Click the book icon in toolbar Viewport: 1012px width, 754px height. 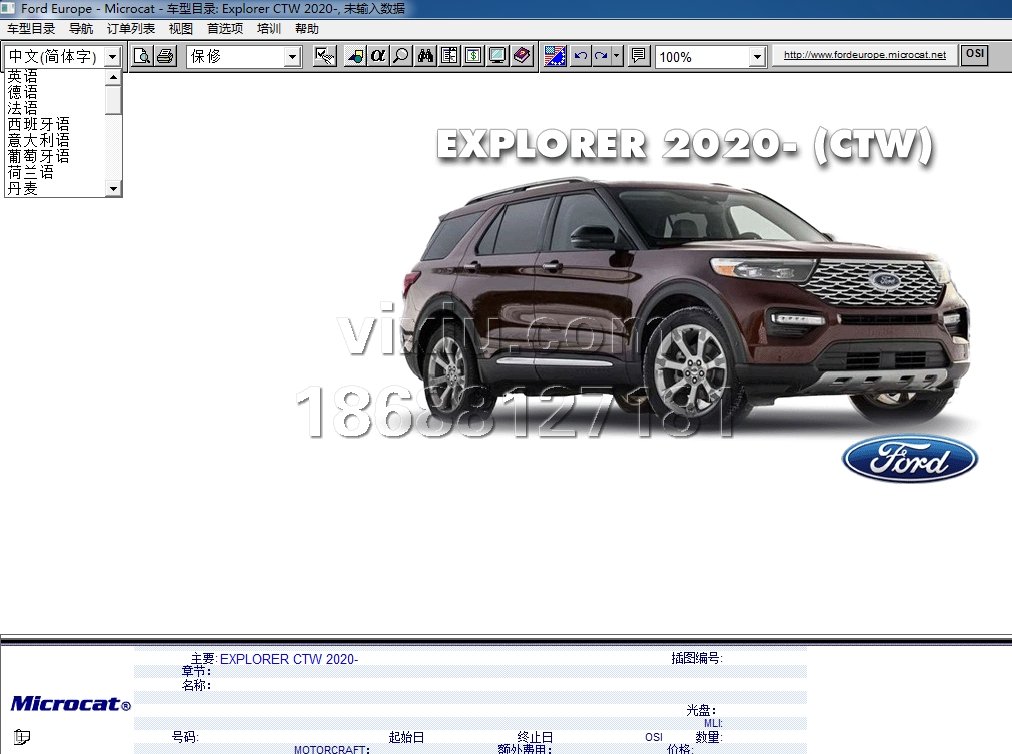point(522,56)
